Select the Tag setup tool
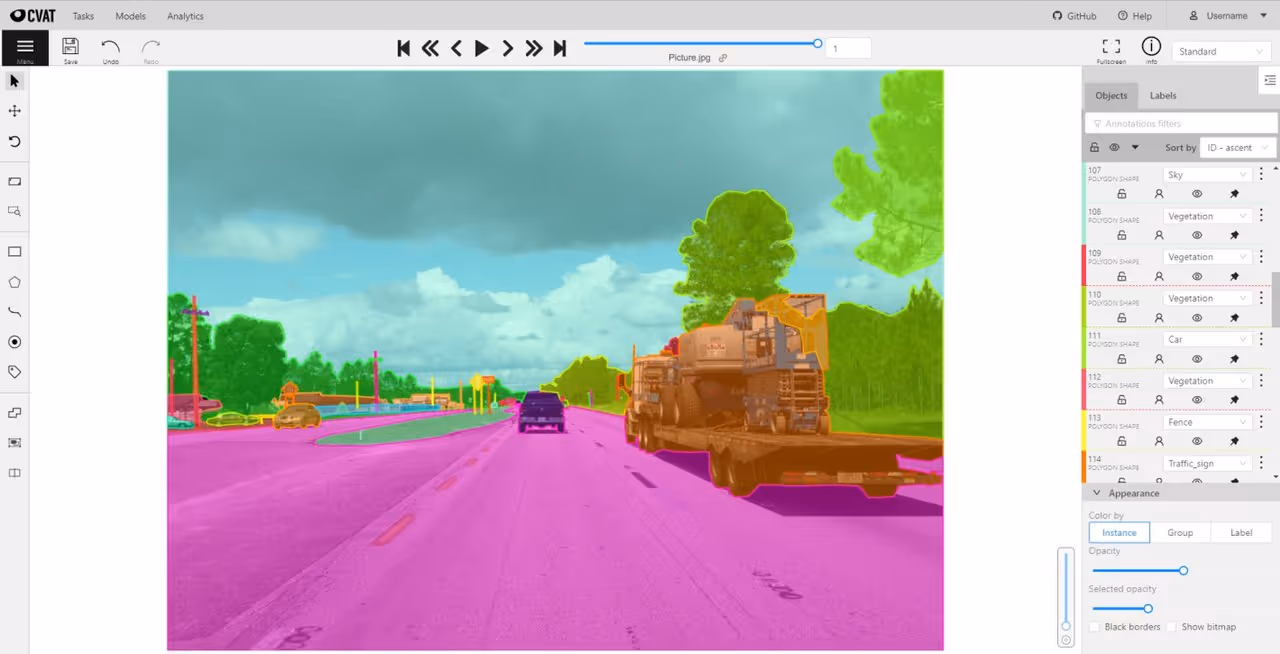1280x654 pixels. 15,372
